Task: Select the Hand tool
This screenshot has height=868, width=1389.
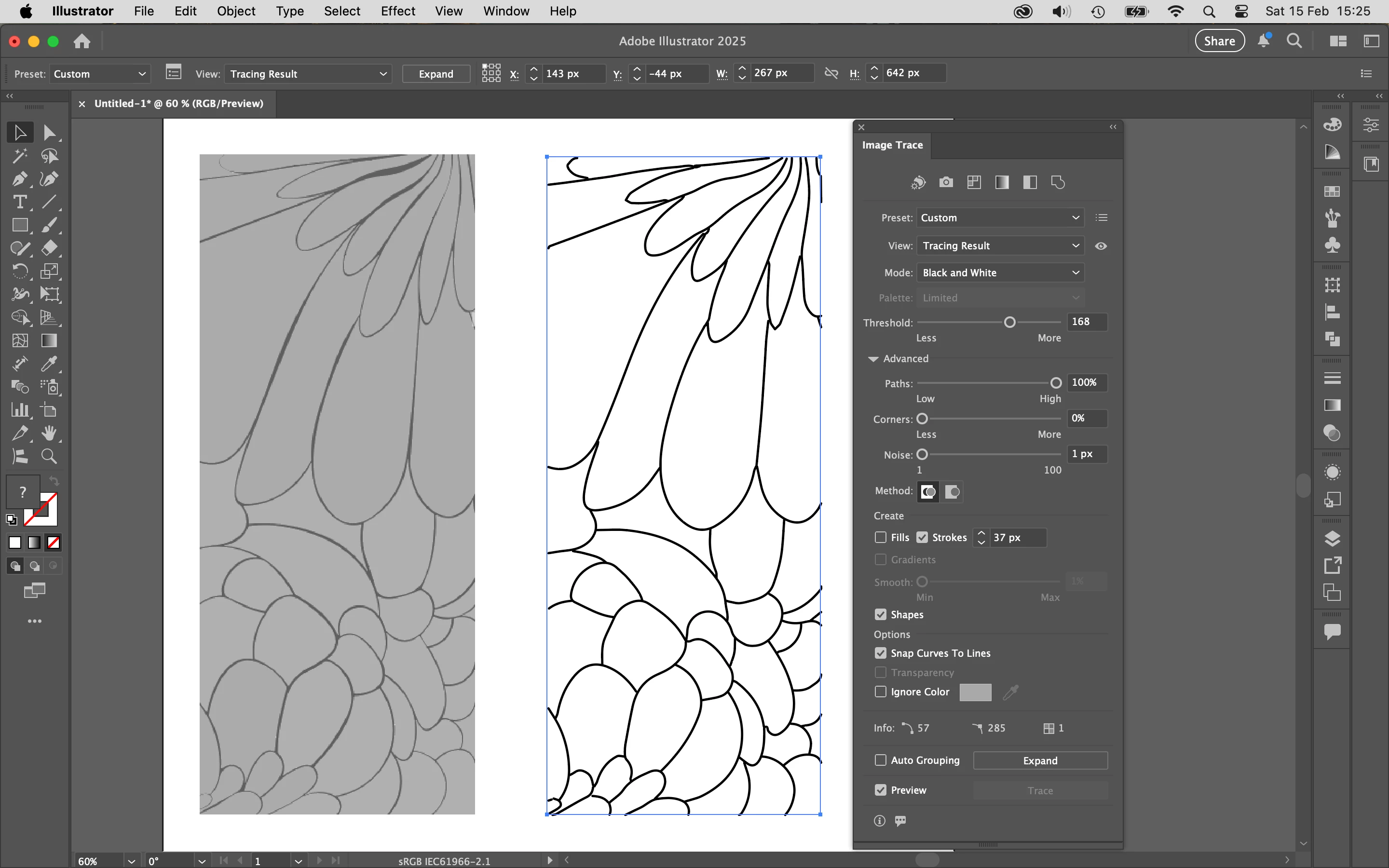Action: coord(49,434)
